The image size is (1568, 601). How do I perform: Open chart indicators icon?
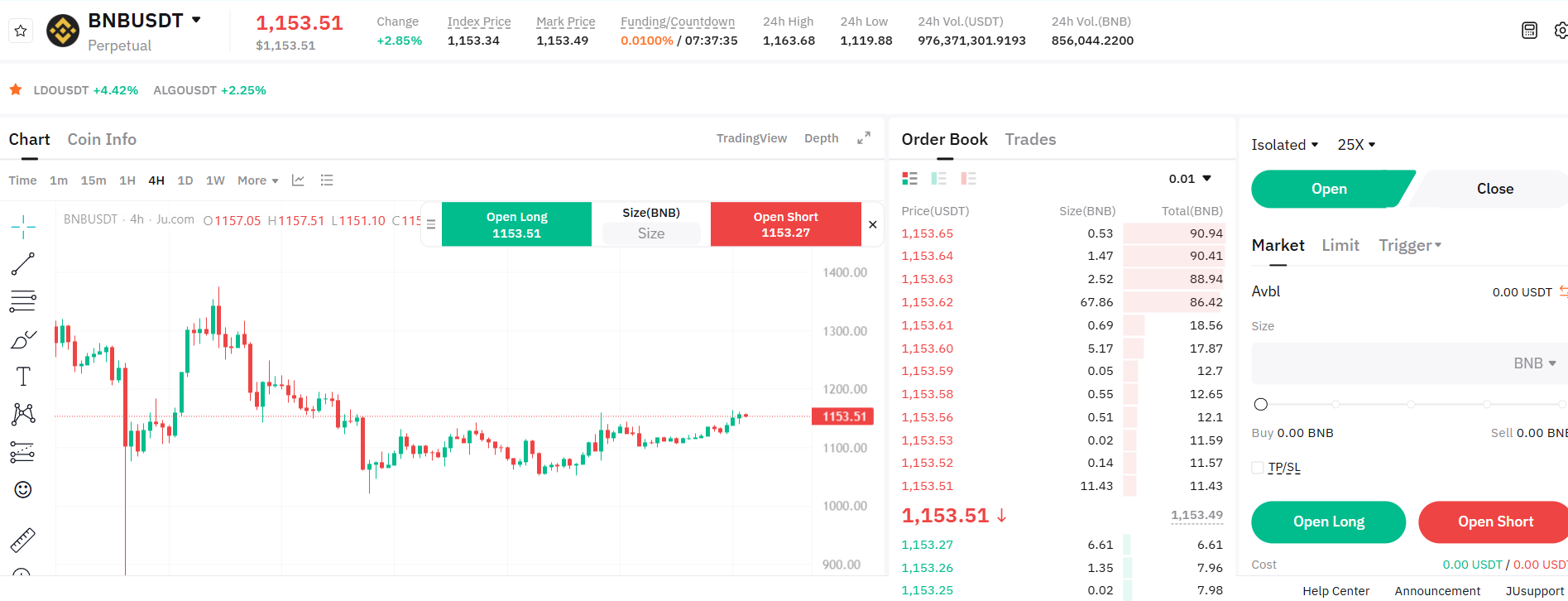[298, 180]
